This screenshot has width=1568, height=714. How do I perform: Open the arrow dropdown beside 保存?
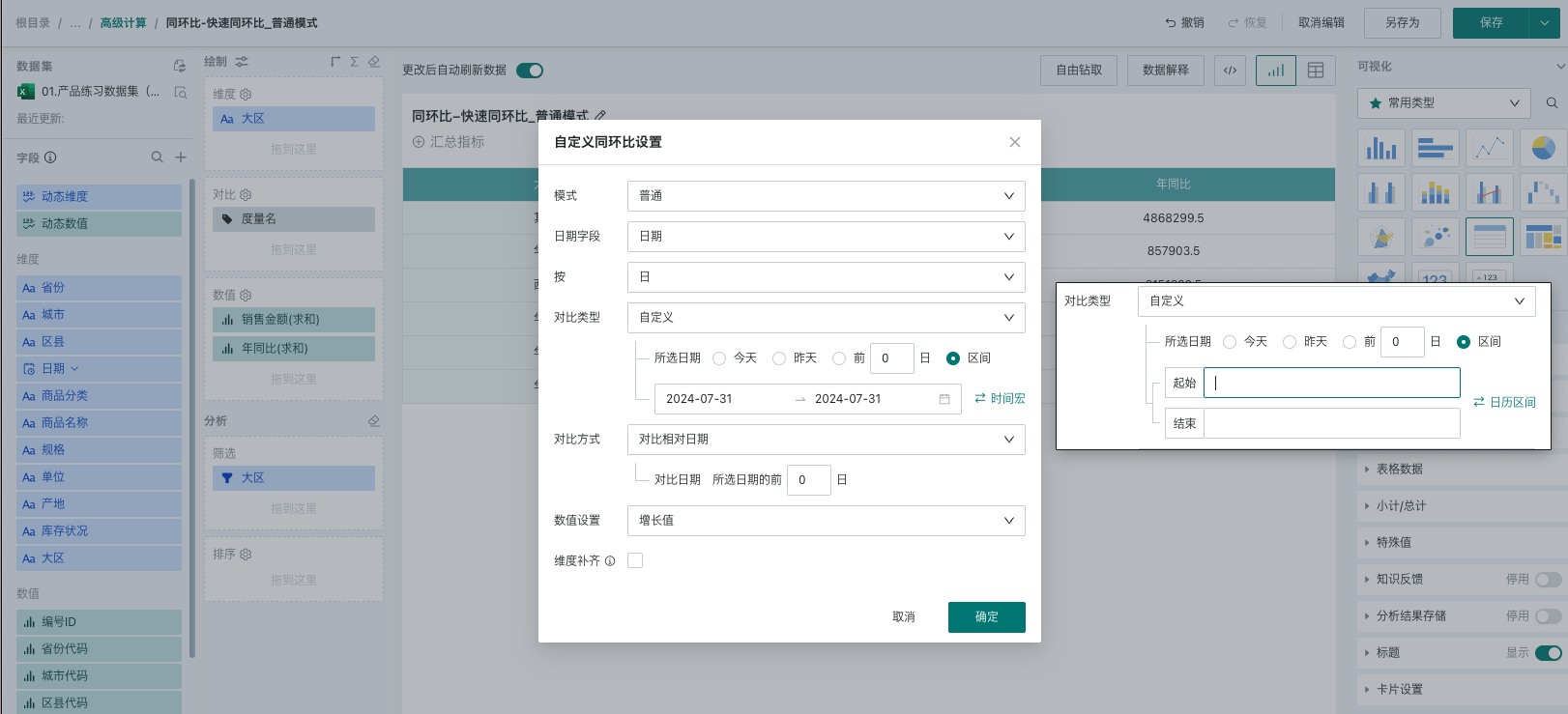click(1544, 23)
